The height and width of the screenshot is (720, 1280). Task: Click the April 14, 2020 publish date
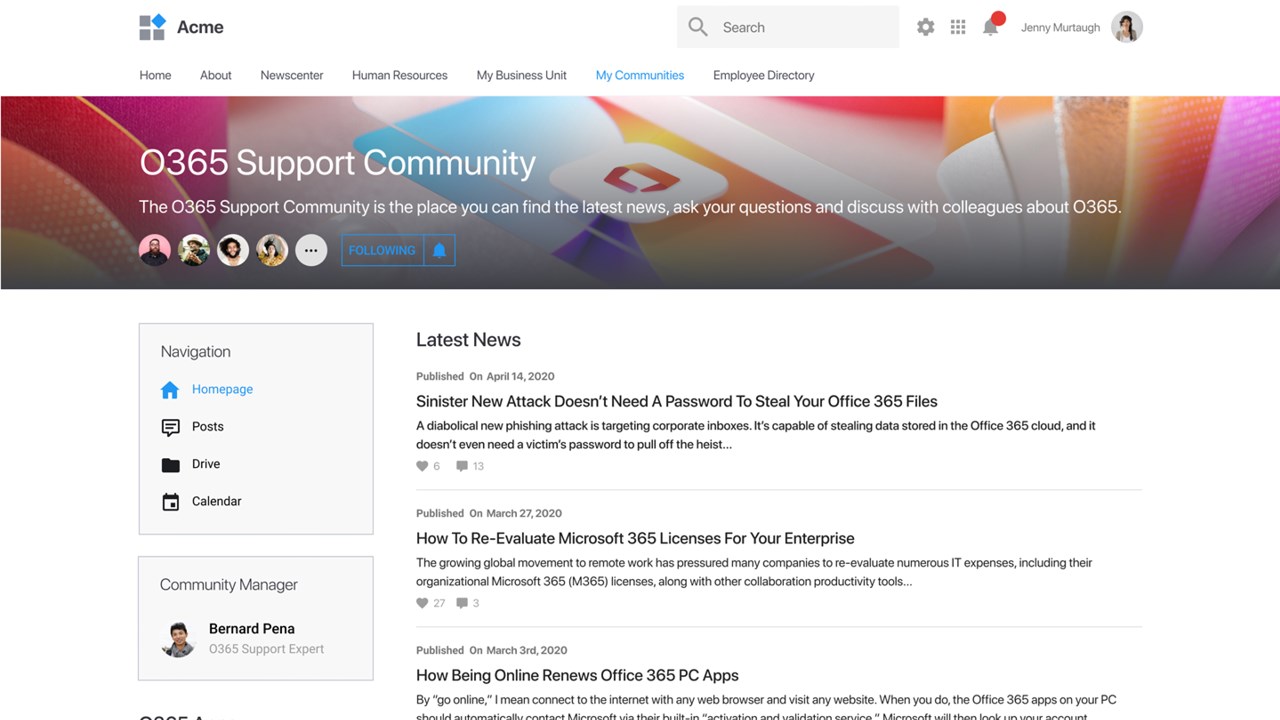tap(520, 376)
